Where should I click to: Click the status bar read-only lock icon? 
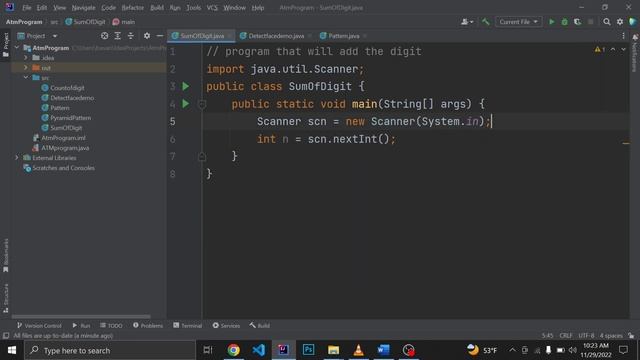point(631,336)
